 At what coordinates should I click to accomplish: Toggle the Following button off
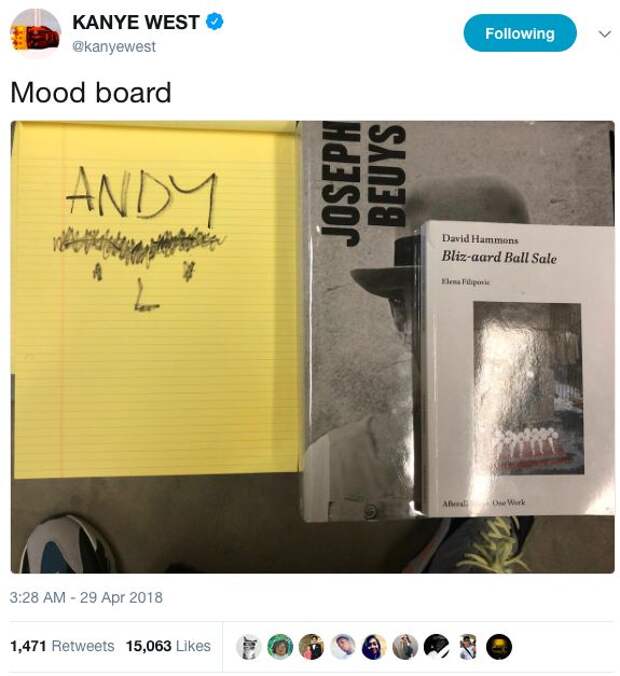click(520, 33)
